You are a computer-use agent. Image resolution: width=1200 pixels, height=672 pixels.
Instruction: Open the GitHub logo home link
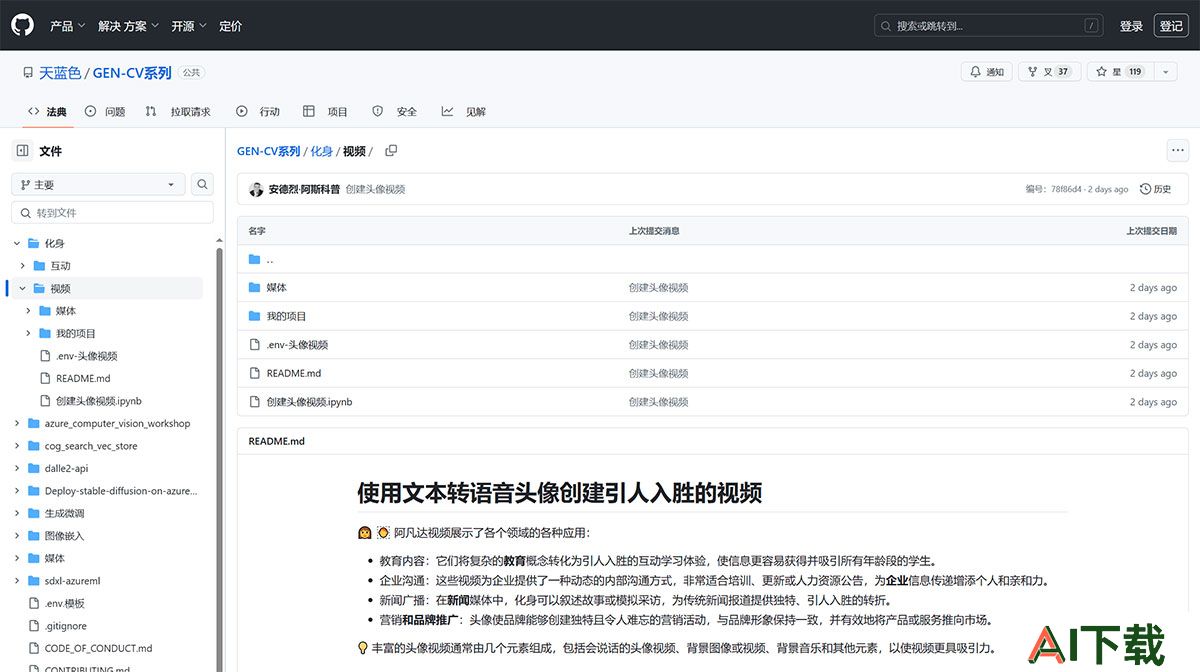pos(22,25)
